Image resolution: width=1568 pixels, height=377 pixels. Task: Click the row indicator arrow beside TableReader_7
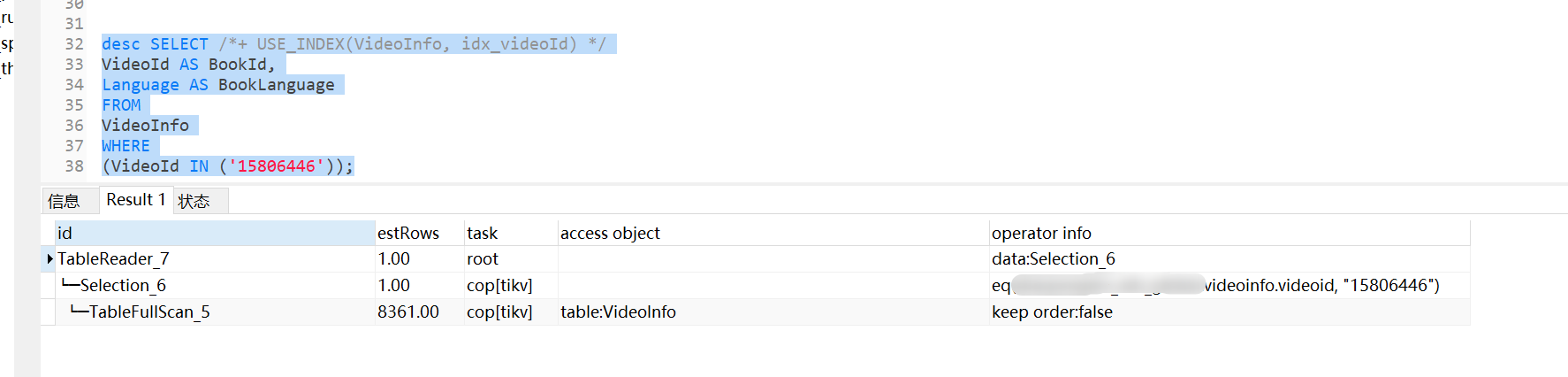49,258
